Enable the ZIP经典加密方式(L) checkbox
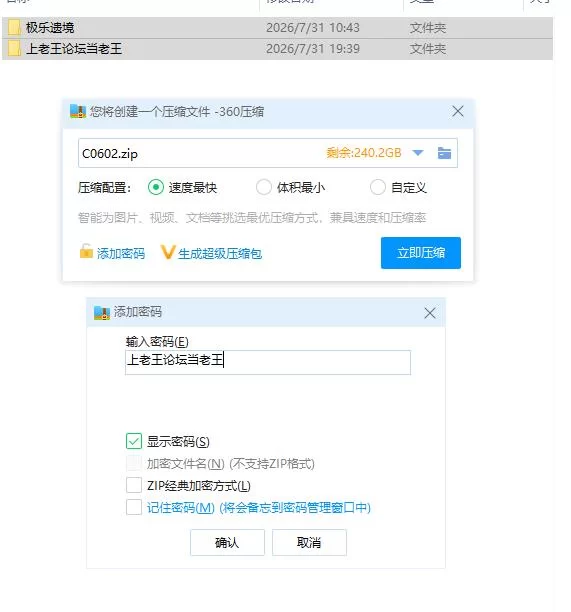The image size is (571, 612). (x=134, y=486)
